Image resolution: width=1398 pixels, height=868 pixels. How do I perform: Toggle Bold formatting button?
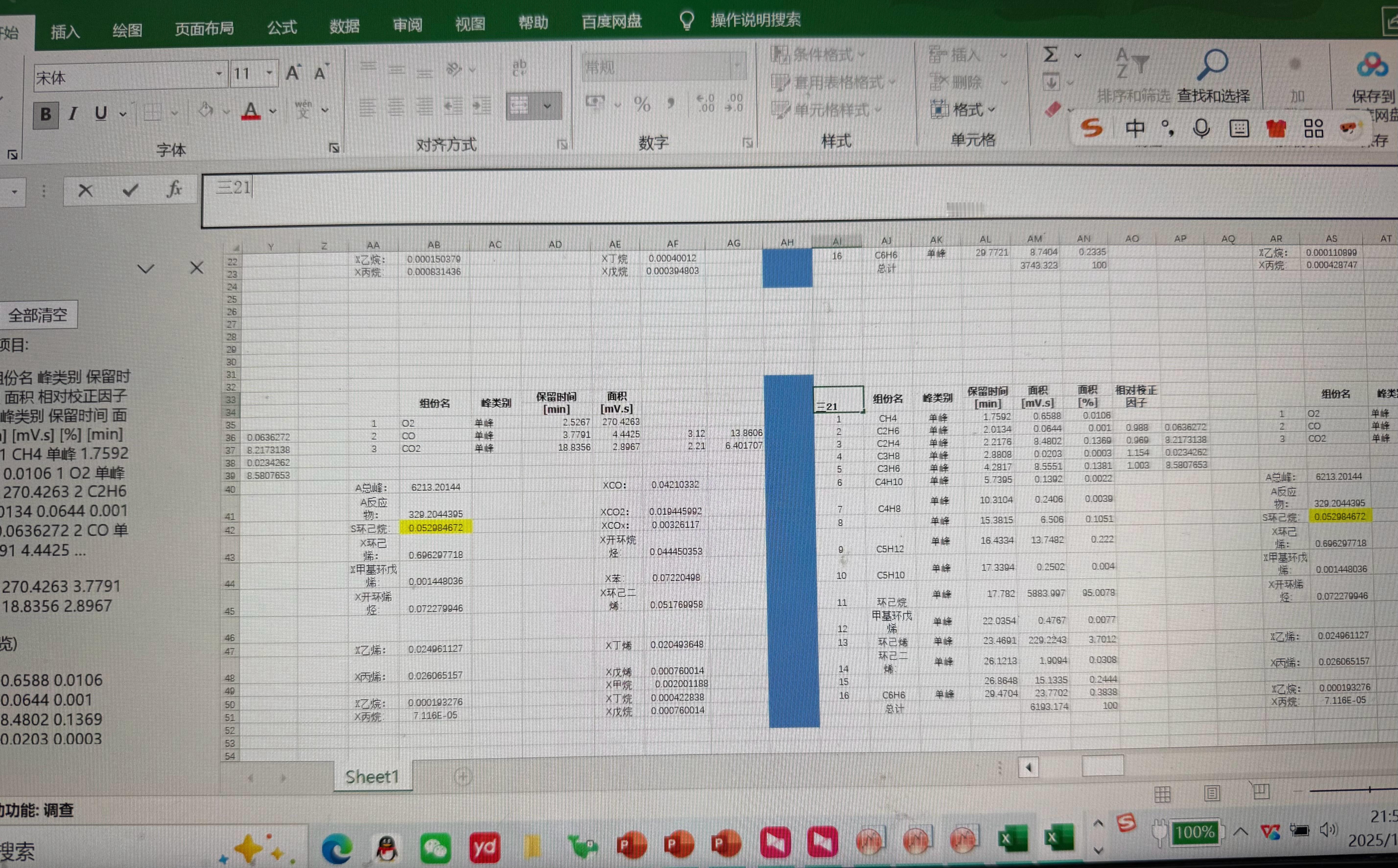pyautogui.click(x=46, y=114)
